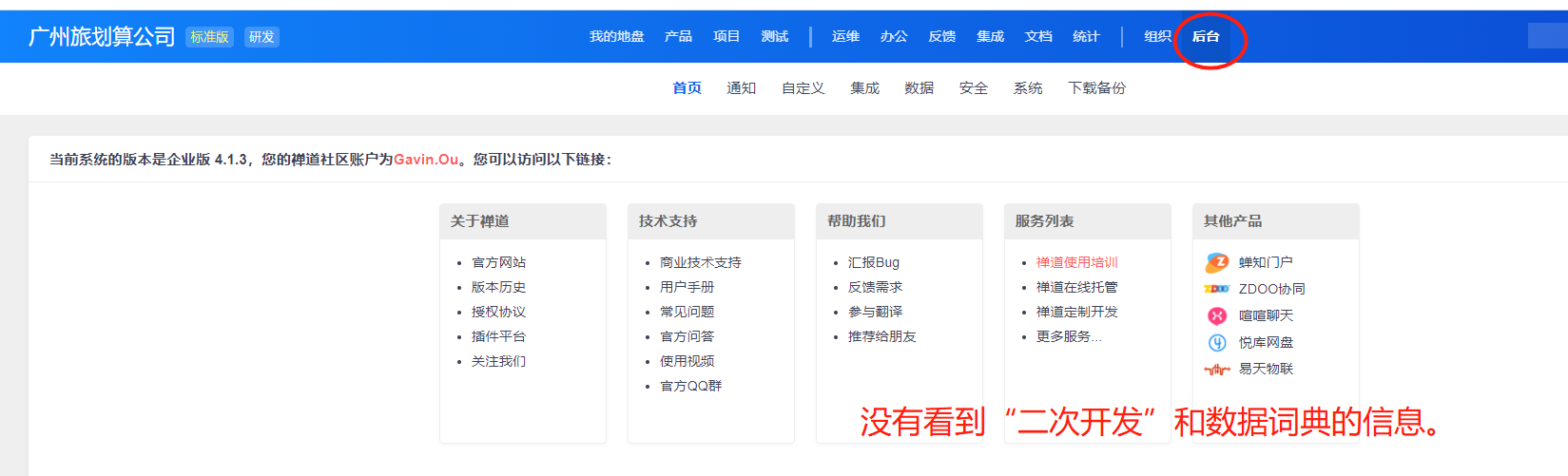Open the 统计 module
Viewport: 1568px width, 476px height.
[x=1086, y=36]
